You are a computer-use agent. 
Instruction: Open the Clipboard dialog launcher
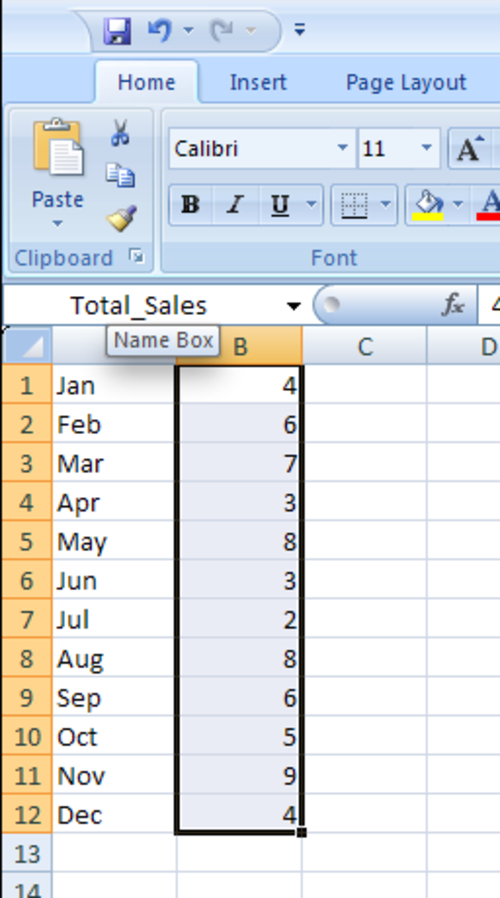click(136, 257)
